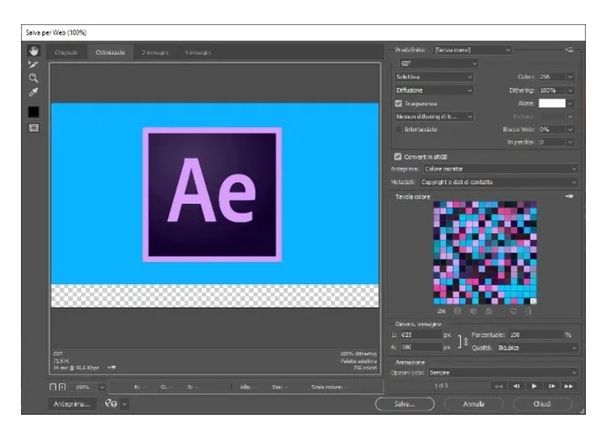610x434 pixels.
Task: Open the download speed menu icon
Action: (x=112, y=367)
